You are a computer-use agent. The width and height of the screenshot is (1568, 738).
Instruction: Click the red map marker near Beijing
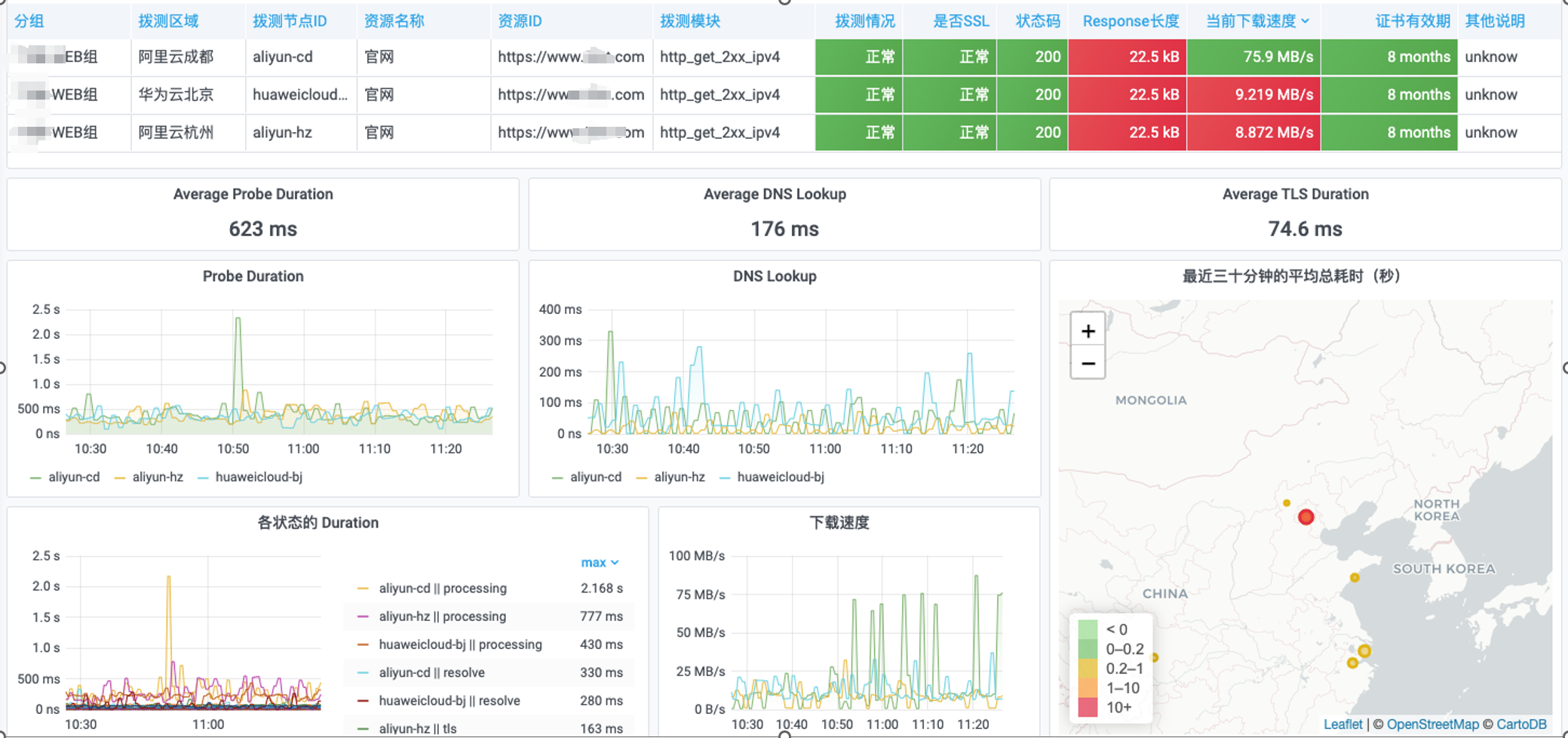point(1306,517)
